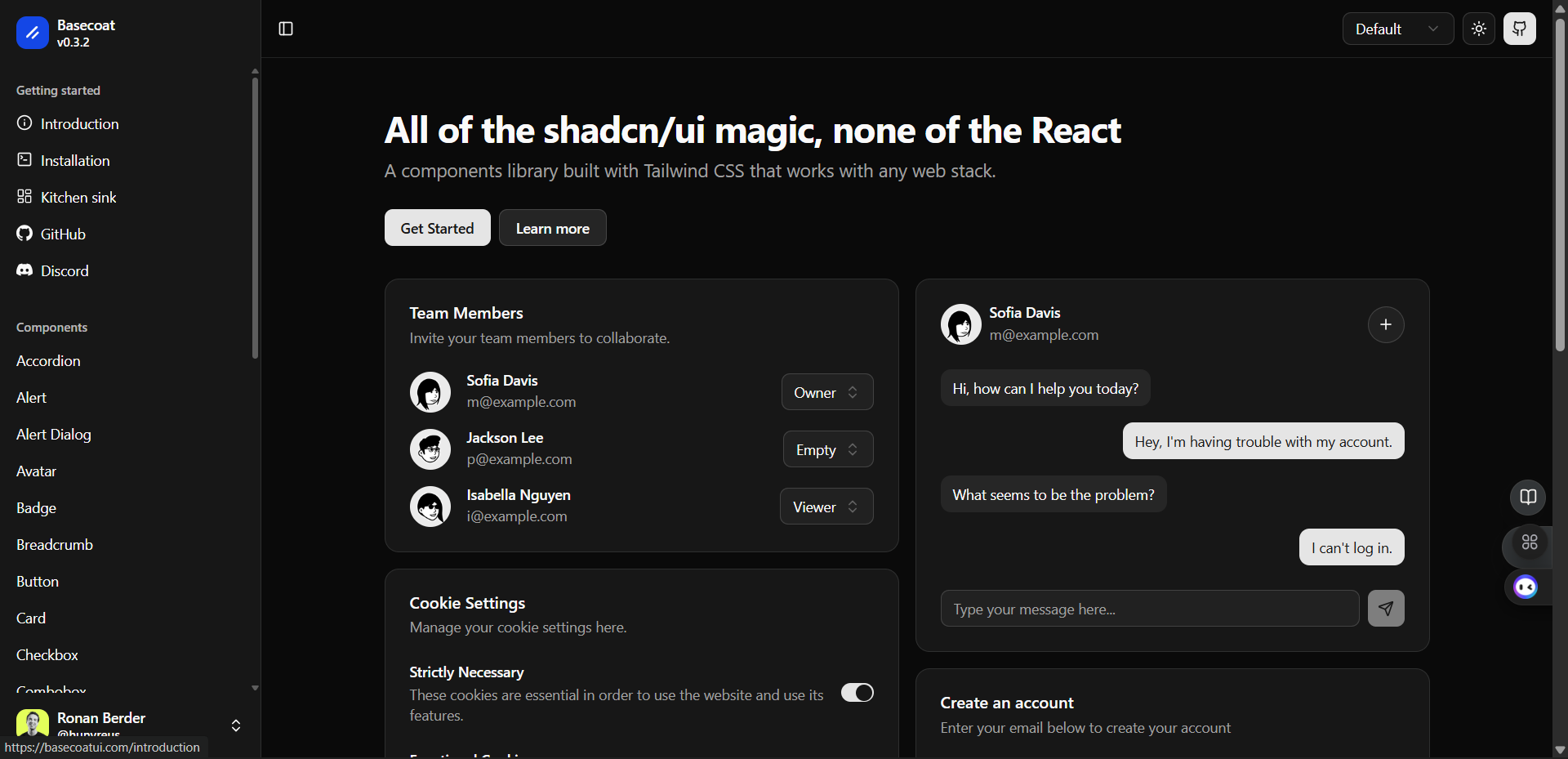This screenshot has height=759, width=1568.
Task: Open the Default theme dropdown
Action: click(x=1397, y=29)
